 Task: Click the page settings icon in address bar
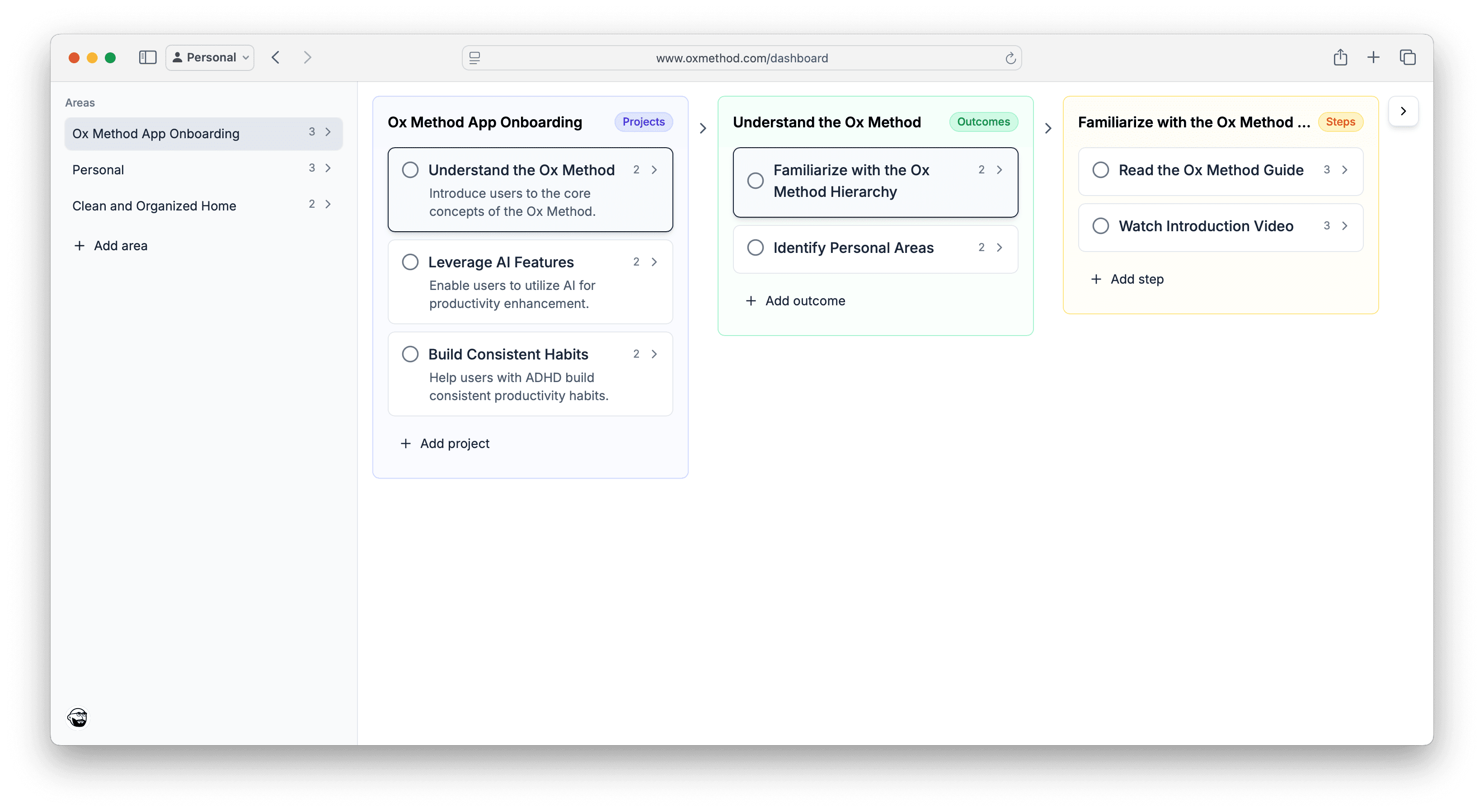click(474, 58)
